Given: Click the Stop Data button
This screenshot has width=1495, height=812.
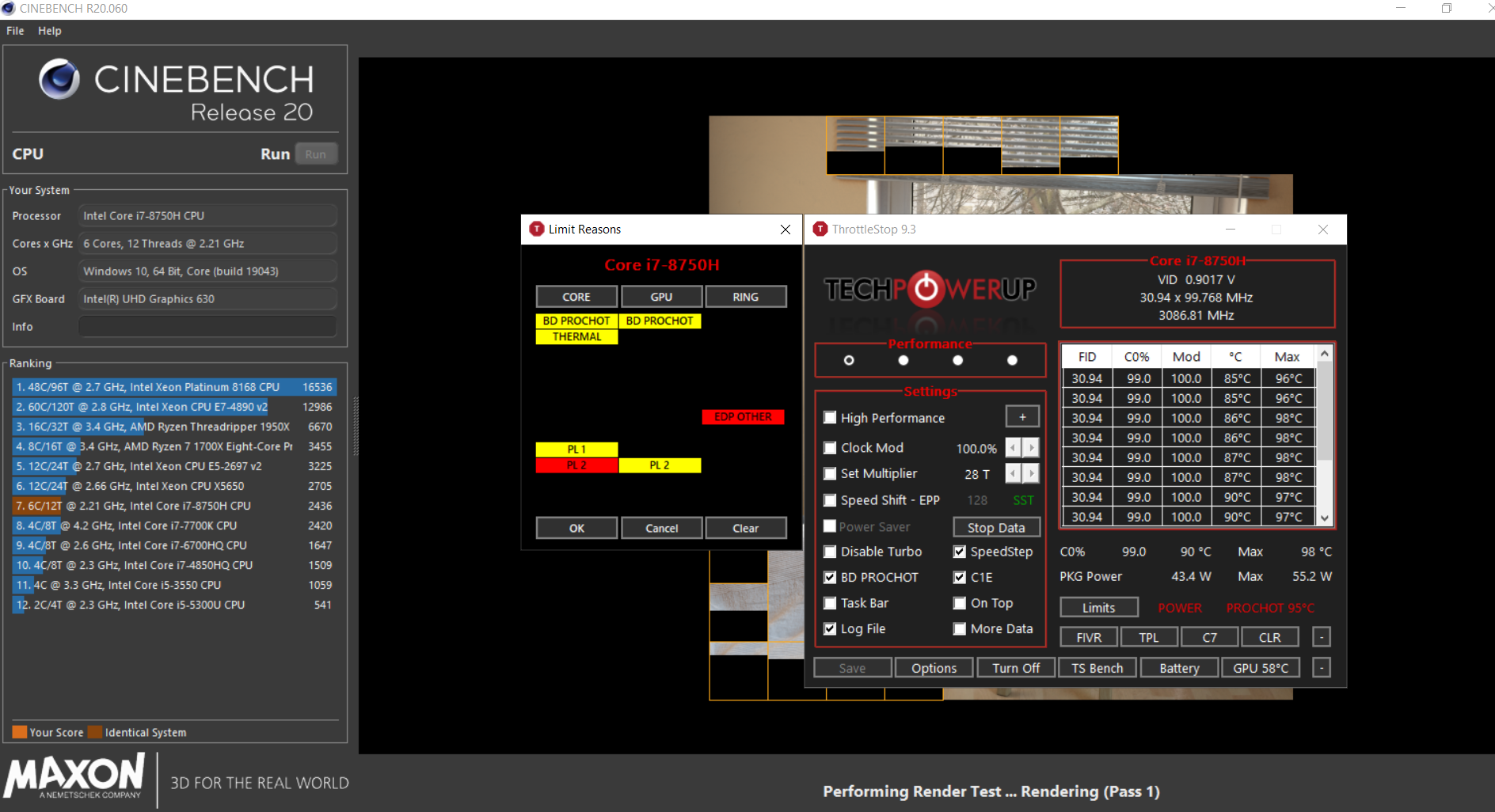Looking at the screenshot, I should (x=996, y=527).
